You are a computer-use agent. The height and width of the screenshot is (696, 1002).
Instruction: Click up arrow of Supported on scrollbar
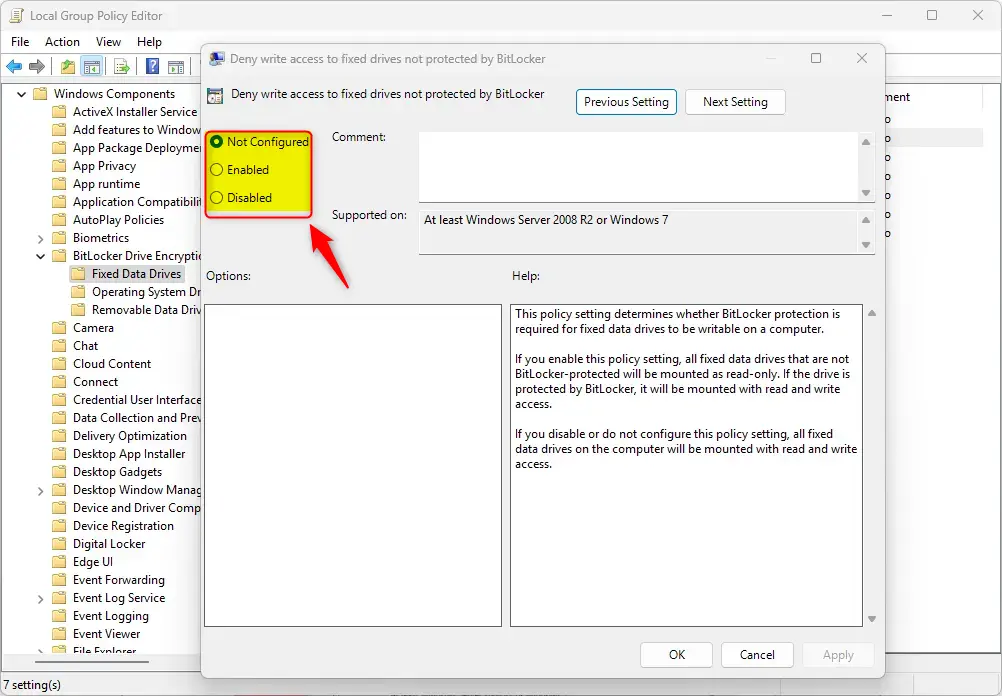pyautogui.click(x=866, y=220)
